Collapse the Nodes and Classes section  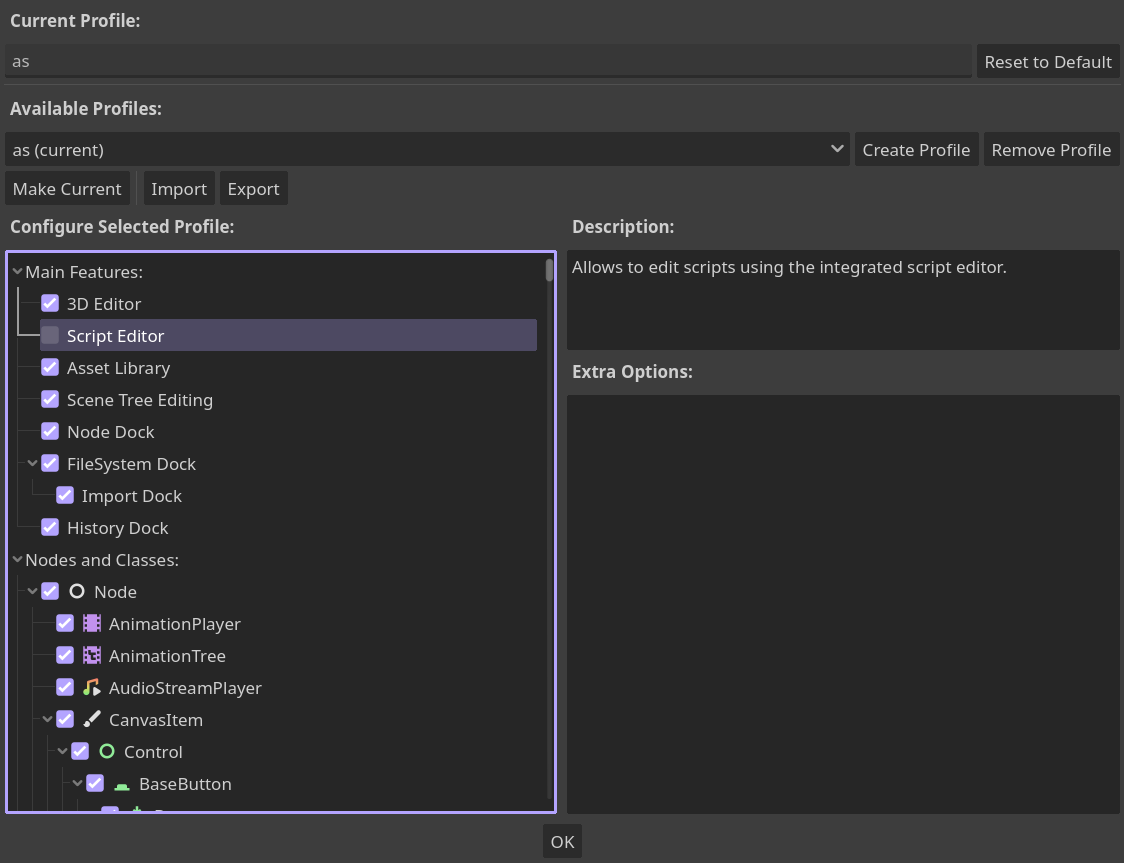tap(17, 559)
